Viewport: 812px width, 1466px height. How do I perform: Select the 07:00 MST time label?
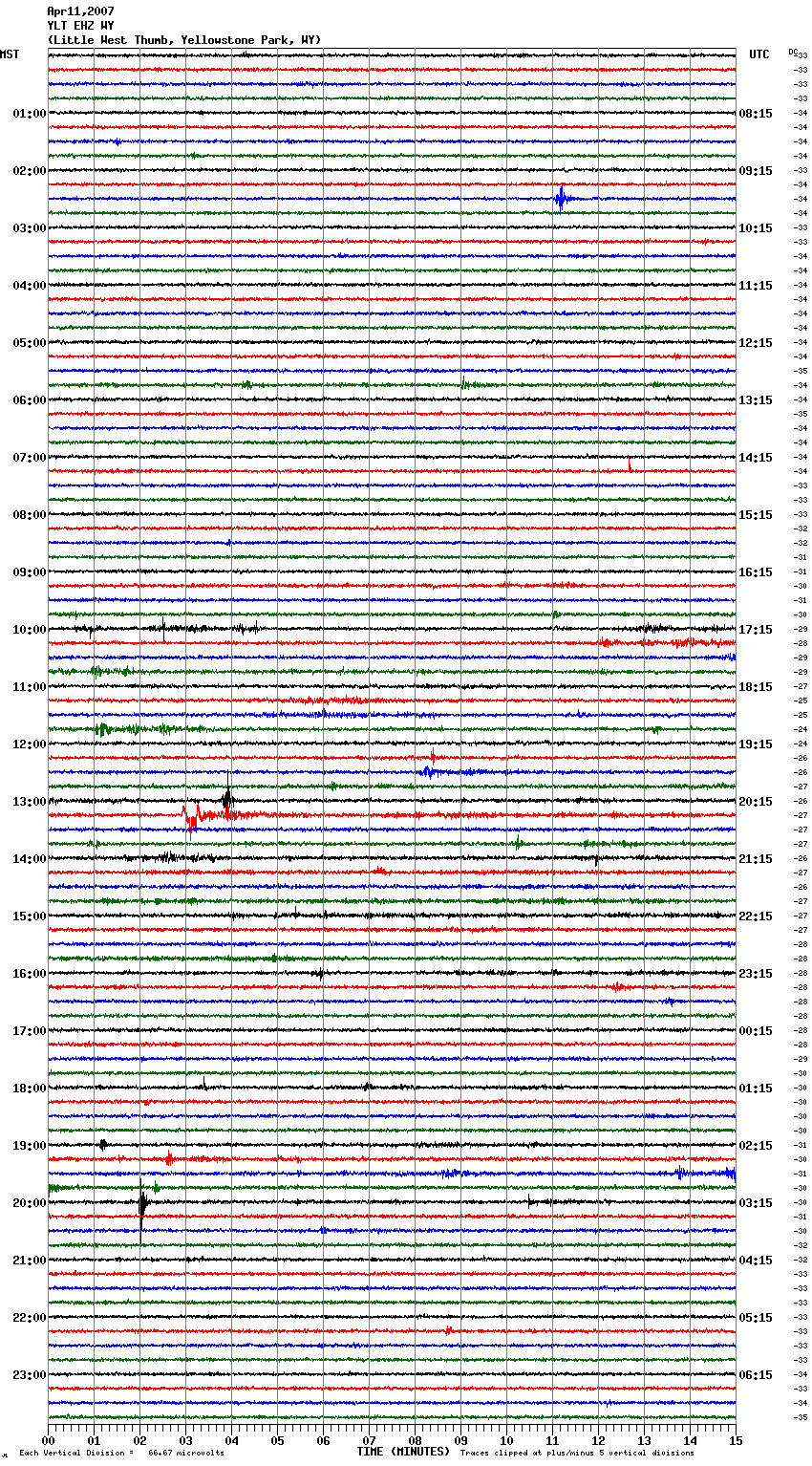(29, 458)
